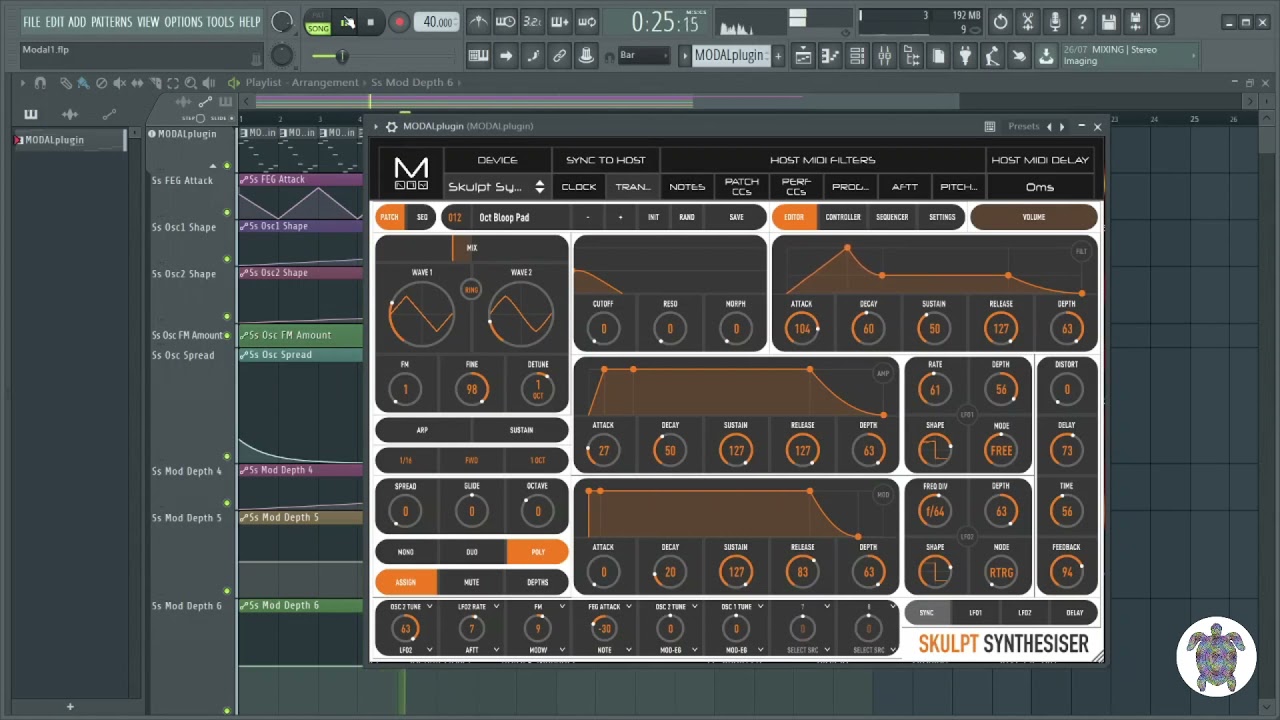This screenshot has height=720, width=1280.
Task: Click the floppy disk save project icon
Action: pos(1109,22)
